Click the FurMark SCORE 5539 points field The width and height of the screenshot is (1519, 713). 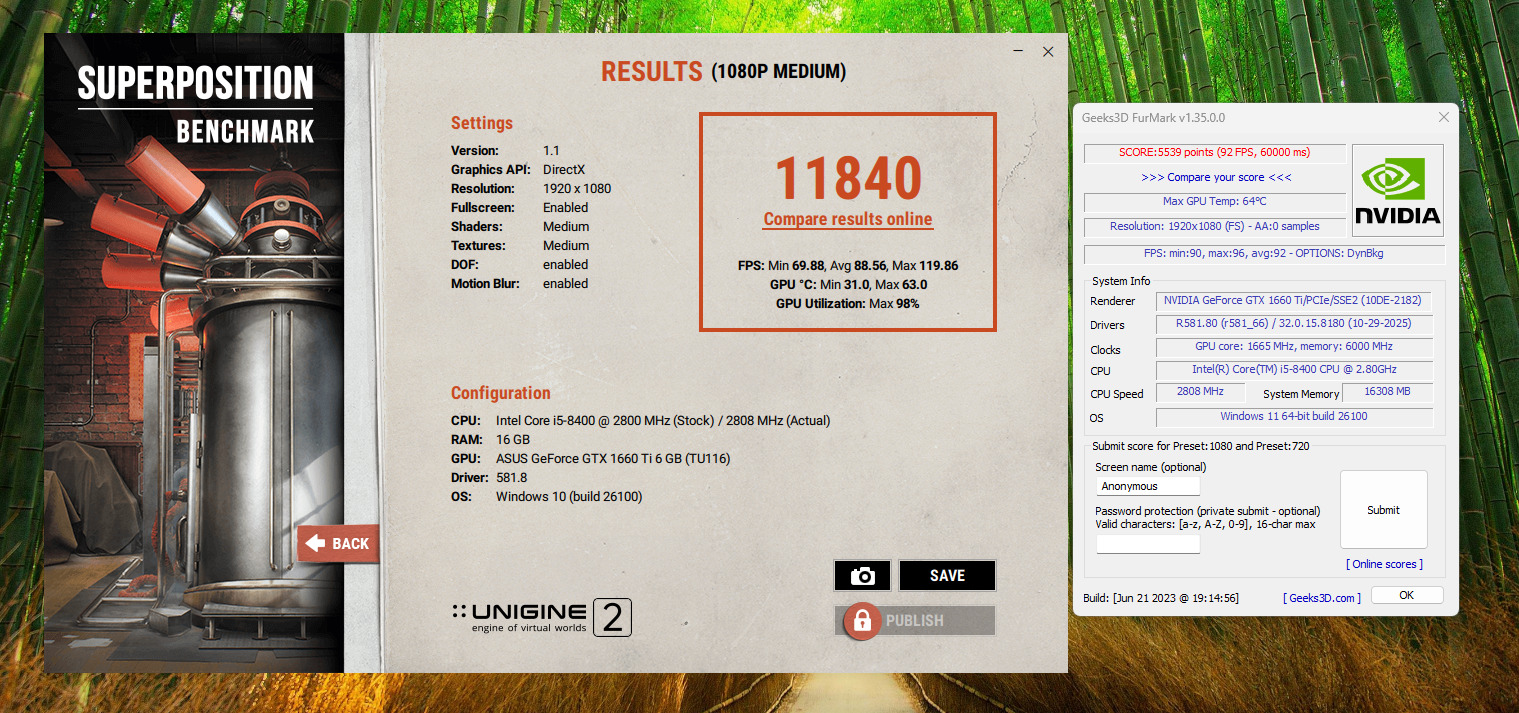1216,153
